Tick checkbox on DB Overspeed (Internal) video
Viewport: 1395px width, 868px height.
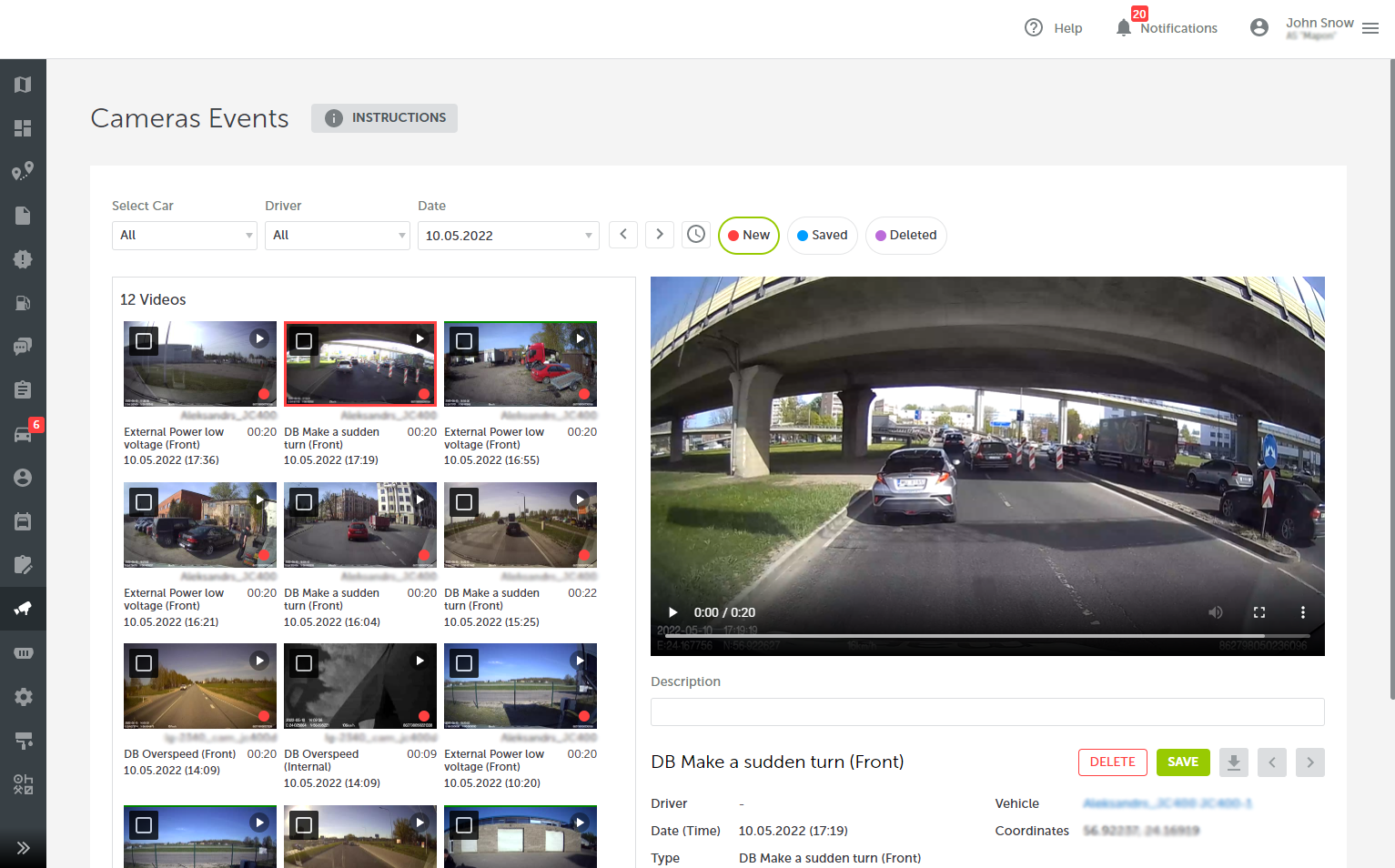pos(304,663)
